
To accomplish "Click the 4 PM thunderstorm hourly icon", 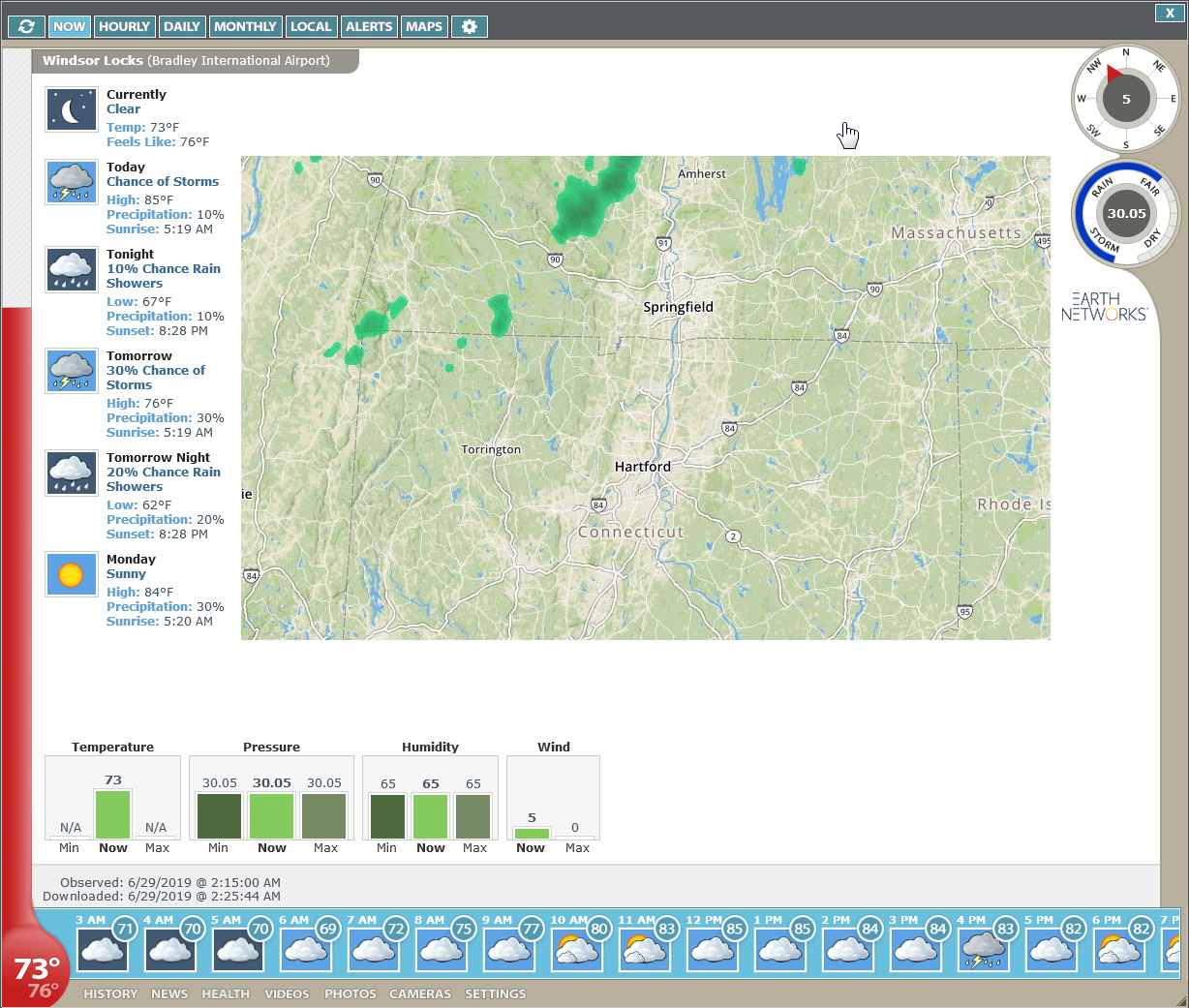I will pyautogui.click(x=983, y=948).
